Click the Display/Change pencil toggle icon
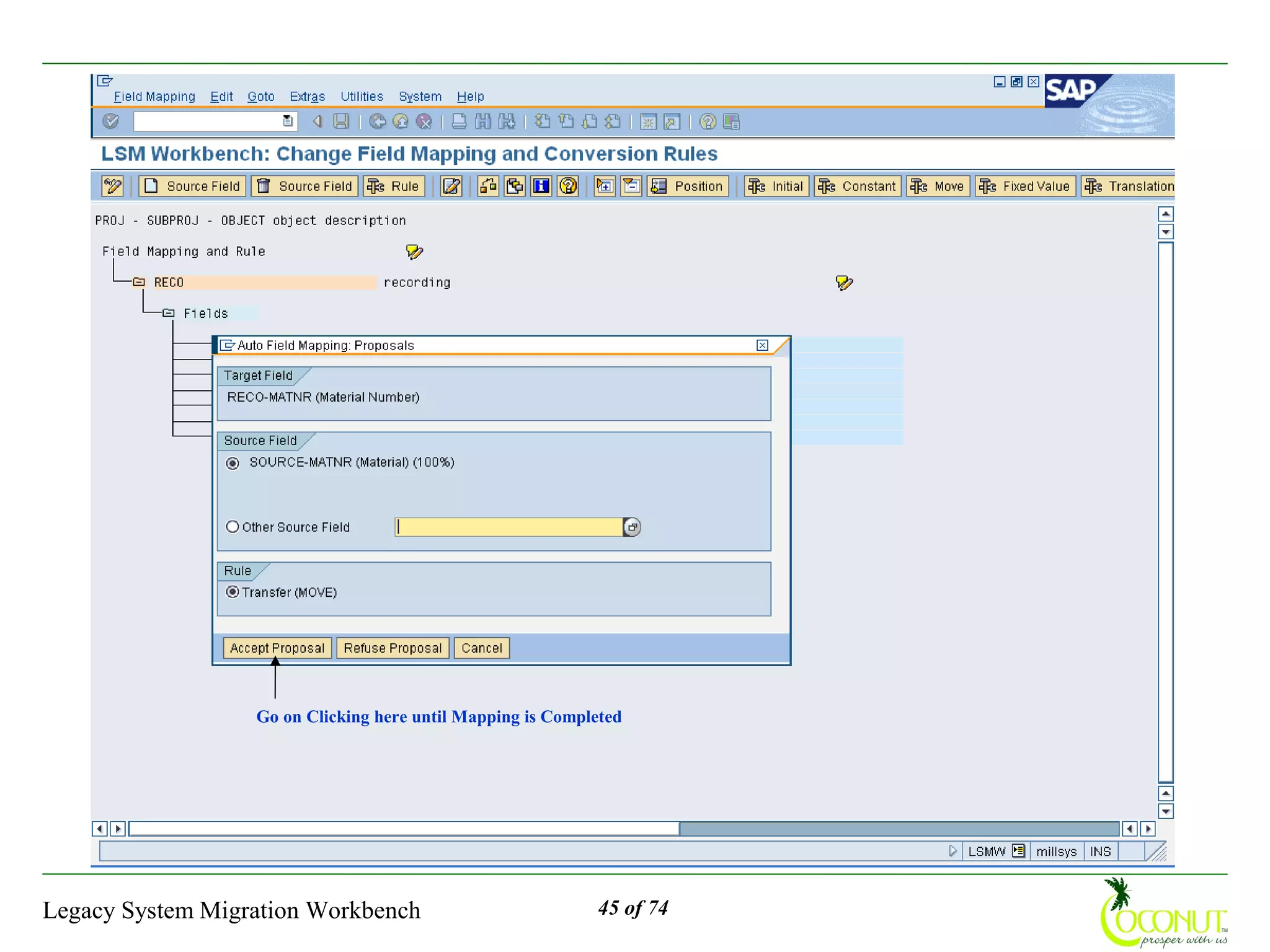Screen dimensions: 1270x952 (x=113, y=186)
